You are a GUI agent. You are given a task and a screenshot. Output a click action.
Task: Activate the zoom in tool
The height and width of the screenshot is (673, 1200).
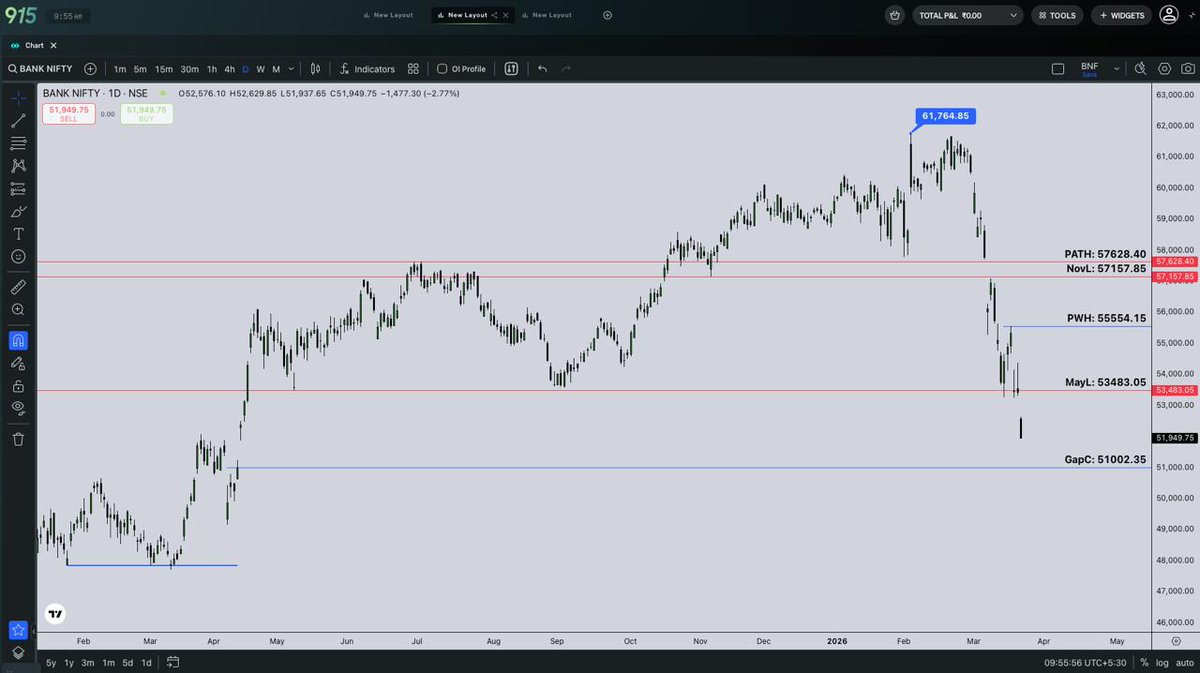(18, 310)
